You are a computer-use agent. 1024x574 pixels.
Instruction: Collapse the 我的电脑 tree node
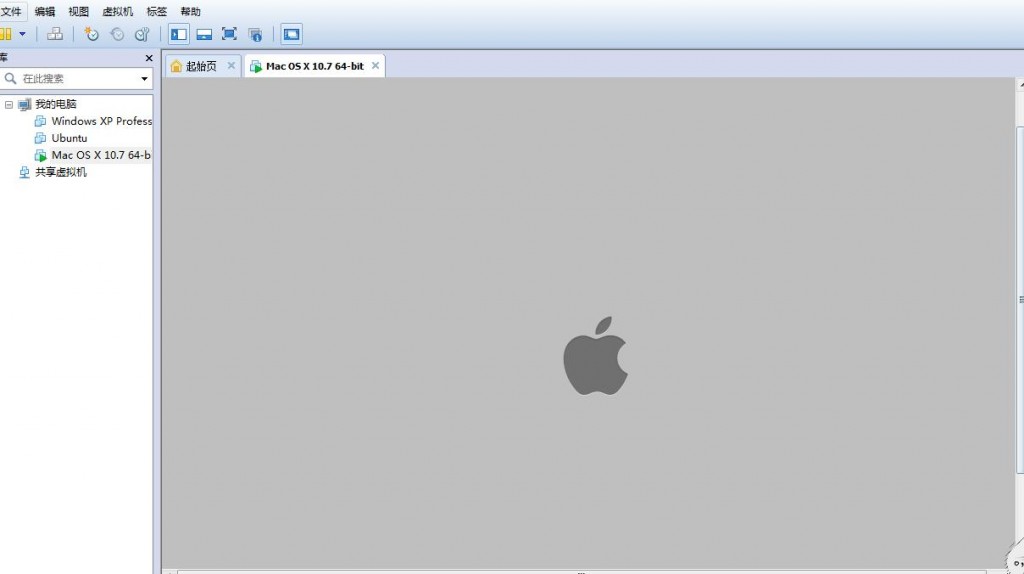[x=8, y=104]
